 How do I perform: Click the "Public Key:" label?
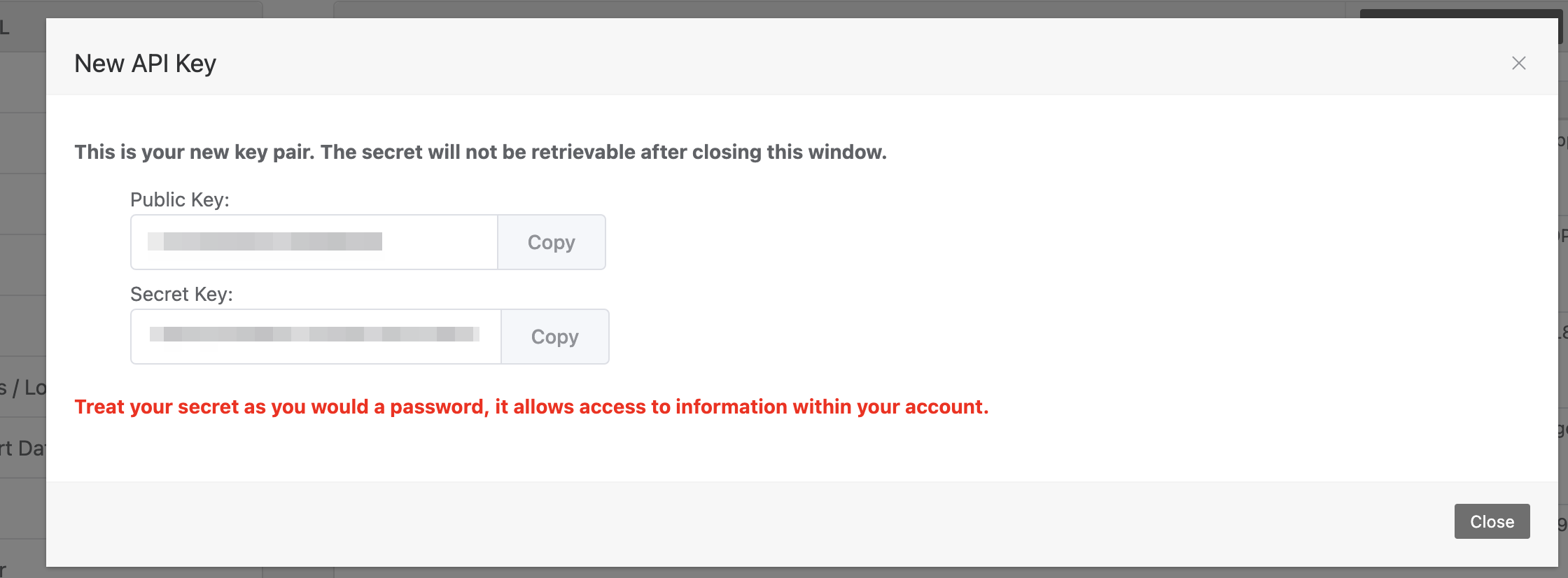coord(179,200)
